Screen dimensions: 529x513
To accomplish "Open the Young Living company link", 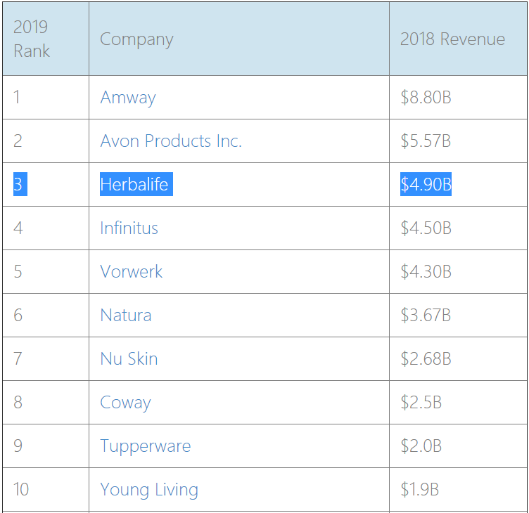I will point(149,490).
